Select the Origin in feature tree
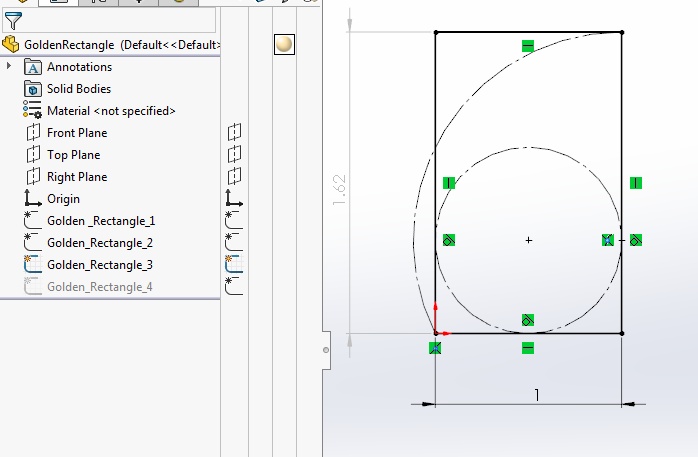Image resolution: width=698 pixels, height=457 pixels. (63, 199)
